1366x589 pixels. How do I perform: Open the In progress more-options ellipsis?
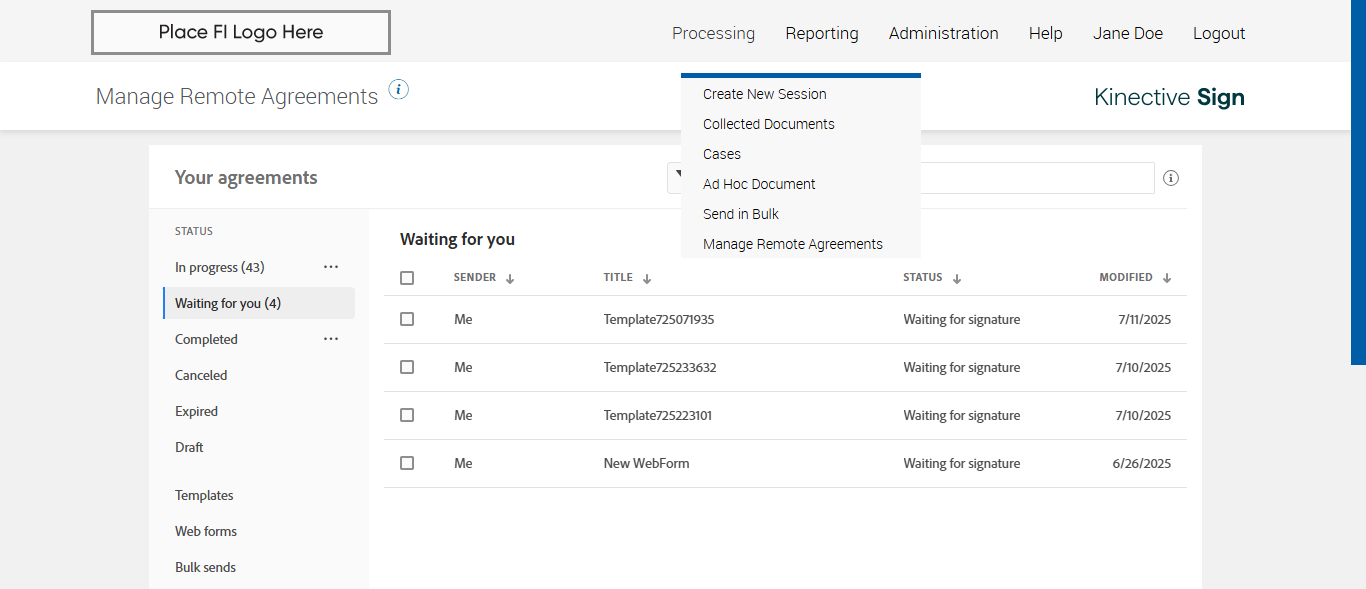tap(331, 267)
